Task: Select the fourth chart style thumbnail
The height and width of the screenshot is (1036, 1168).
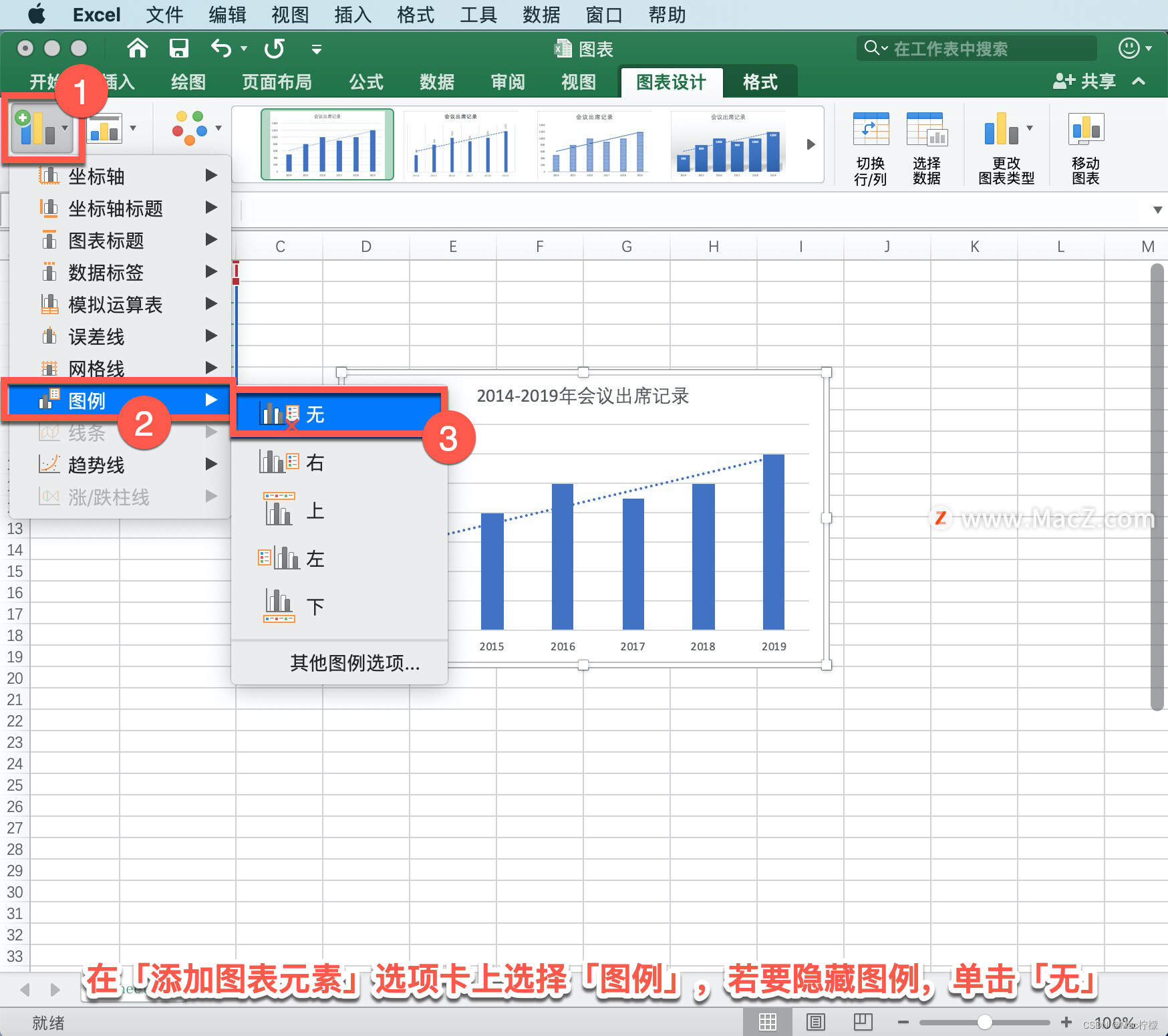Action: 730,144
